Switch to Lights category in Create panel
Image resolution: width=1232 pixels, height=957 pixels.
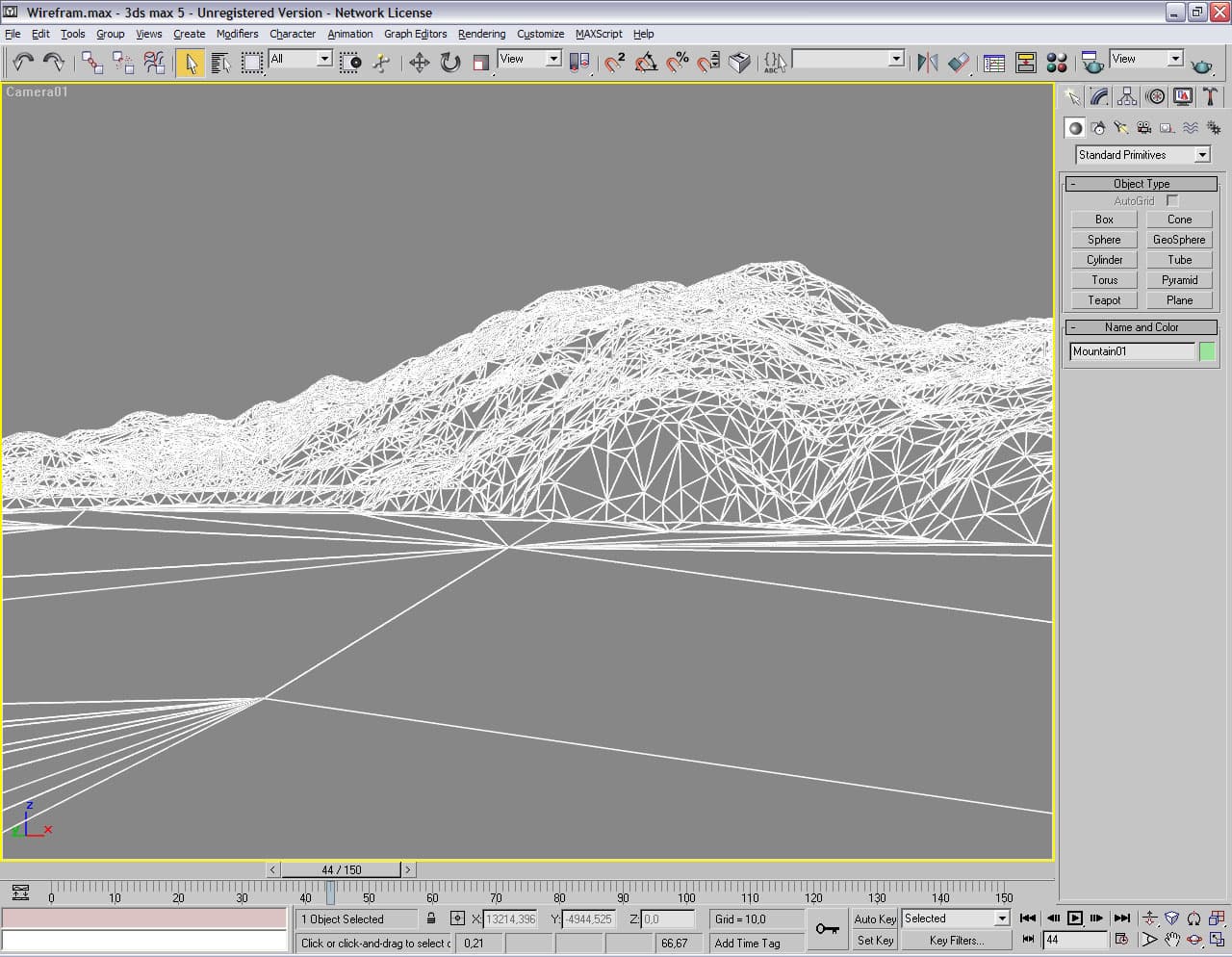click(1120, 127)
